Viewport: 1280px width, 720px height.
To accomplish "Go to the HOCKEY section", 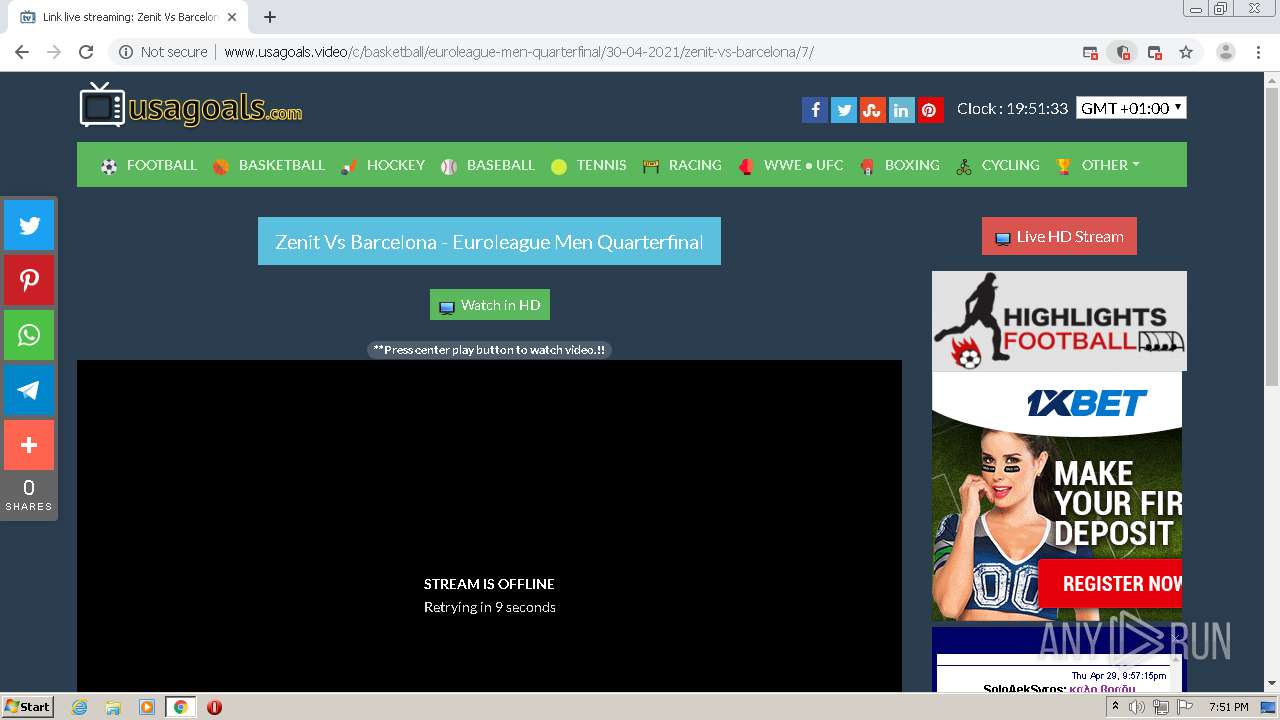I will [x=383, y=165].
